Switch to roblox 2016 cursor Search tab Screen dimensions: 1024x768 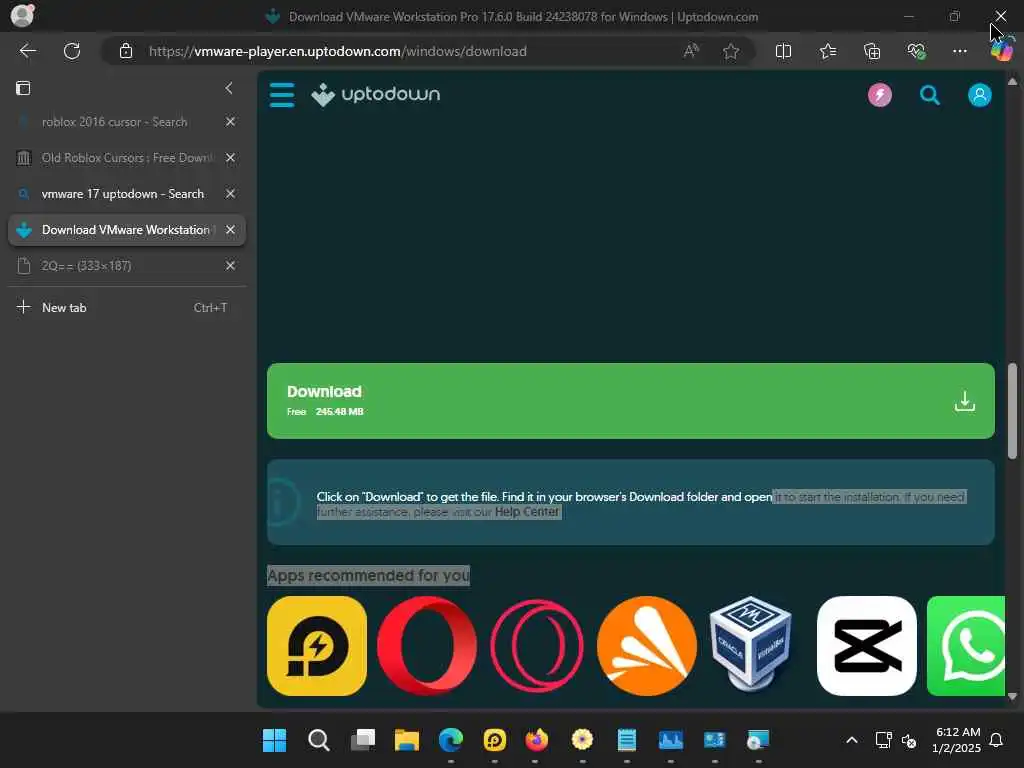click(x=114, y=122)
